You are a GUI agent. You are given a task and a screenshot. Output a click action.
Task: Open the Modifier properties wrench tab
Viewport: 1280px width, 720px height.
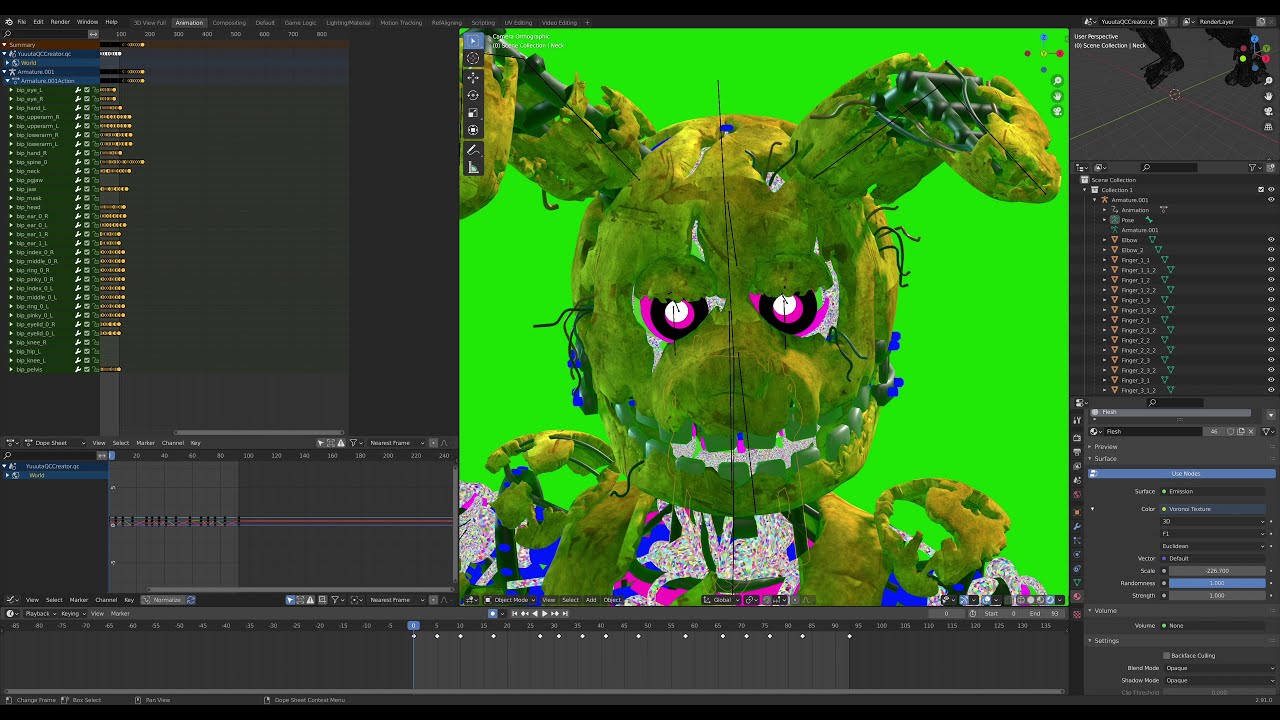1077,526
